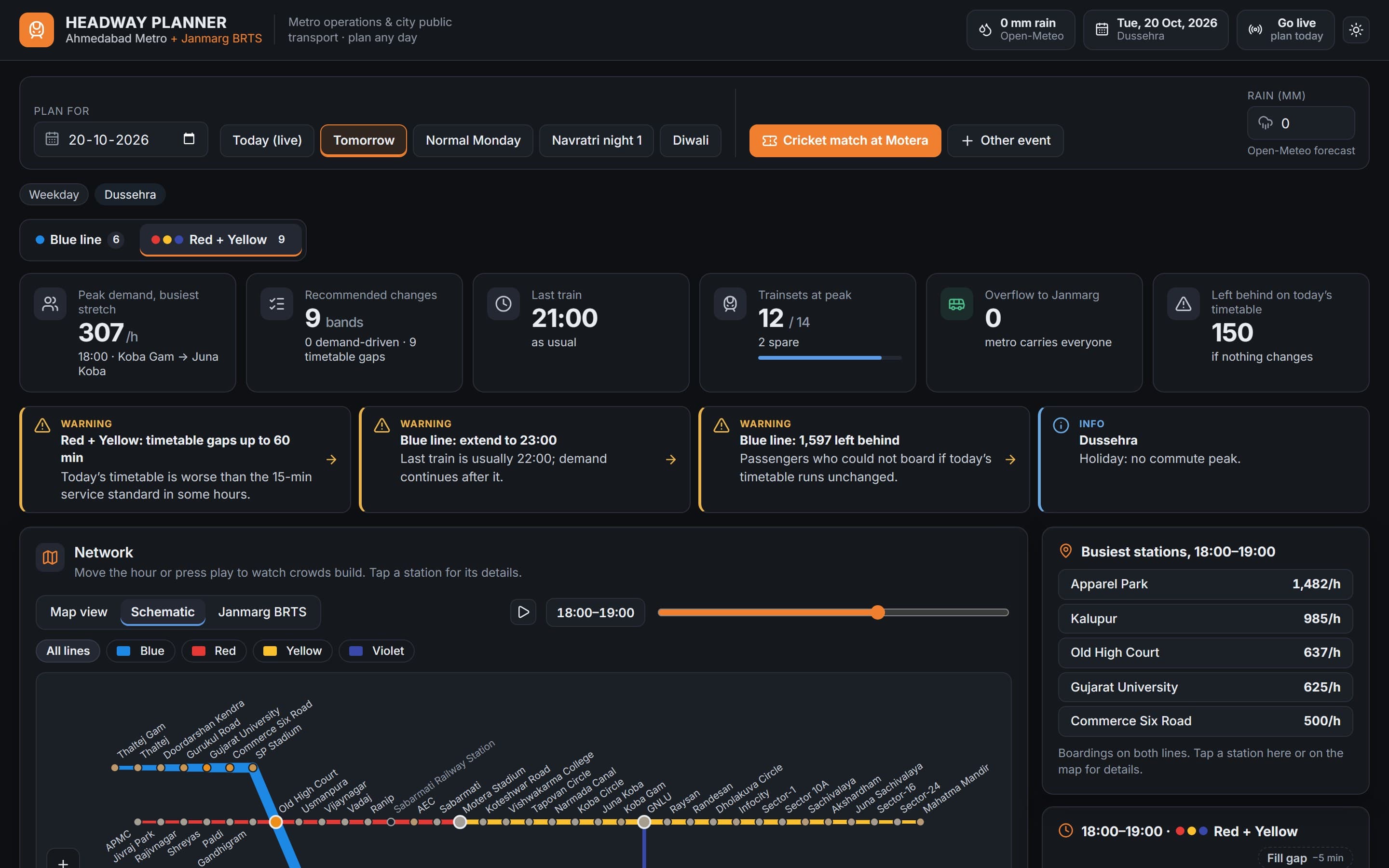Select the Schematic tab
This screenshot has height=868, width=1389.
click(163, 612)
